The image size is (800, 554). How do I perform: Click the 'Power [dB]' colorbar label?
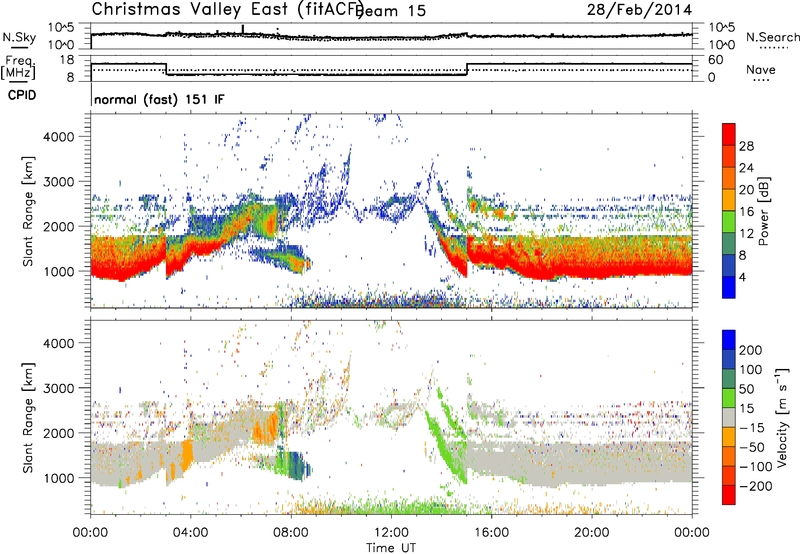[763, 211]
